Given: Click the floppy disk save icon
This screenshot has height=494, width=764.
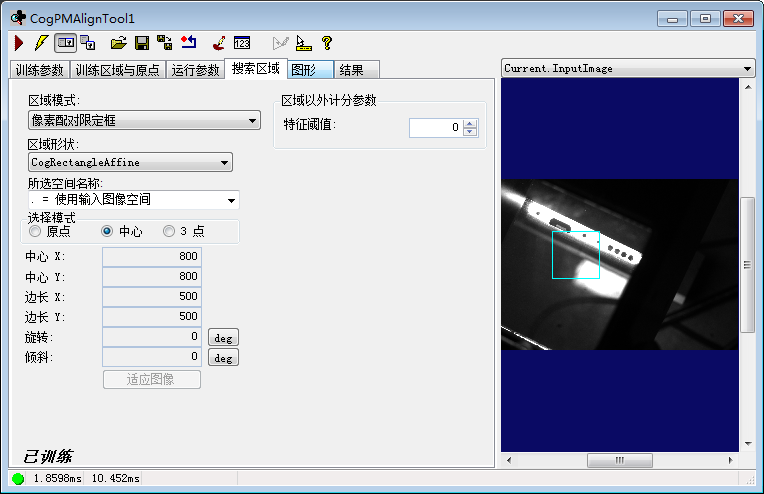Looking at the screenshot, I should (142, 43).
